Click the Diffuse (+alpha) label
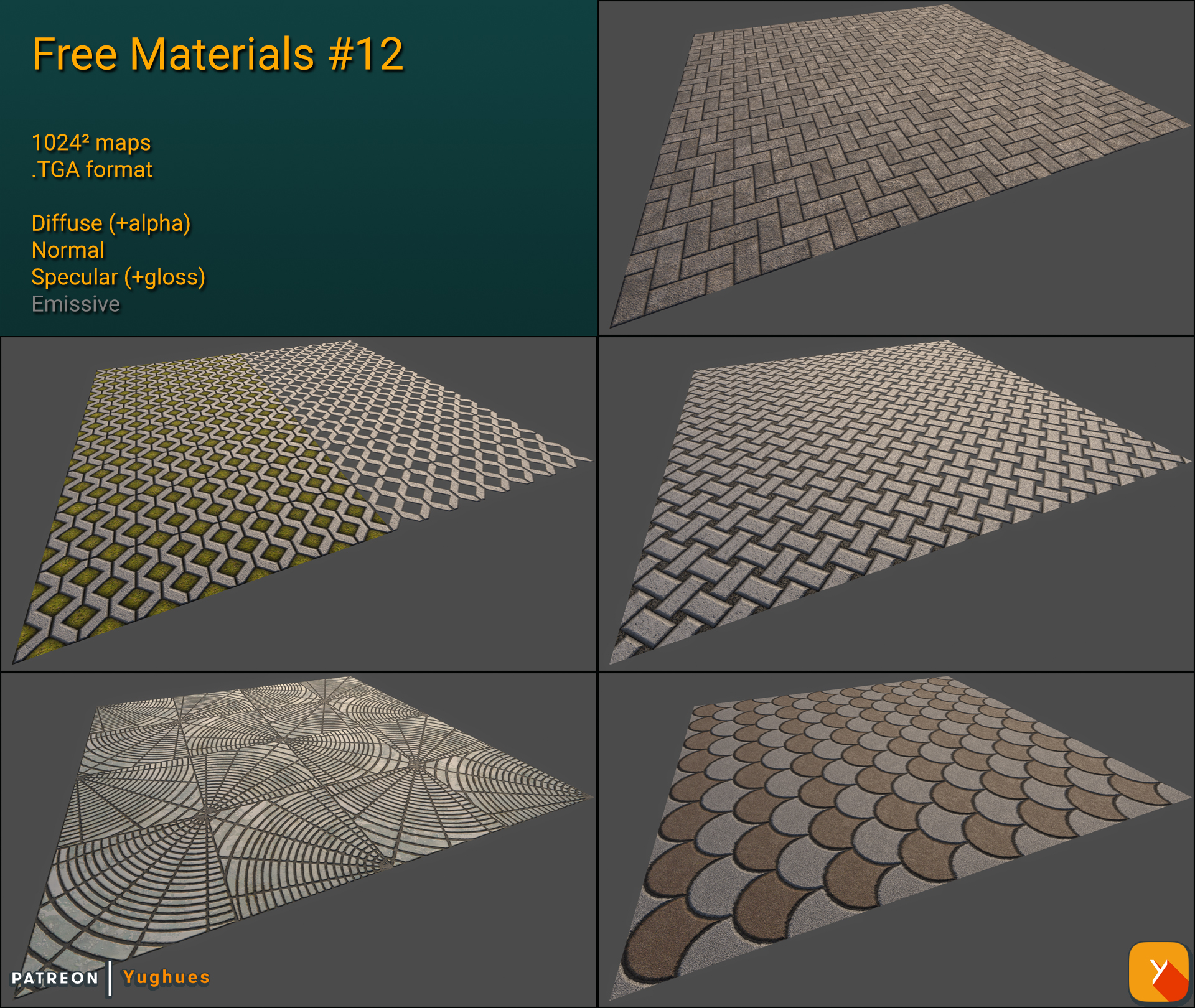 tap(111, 223)
